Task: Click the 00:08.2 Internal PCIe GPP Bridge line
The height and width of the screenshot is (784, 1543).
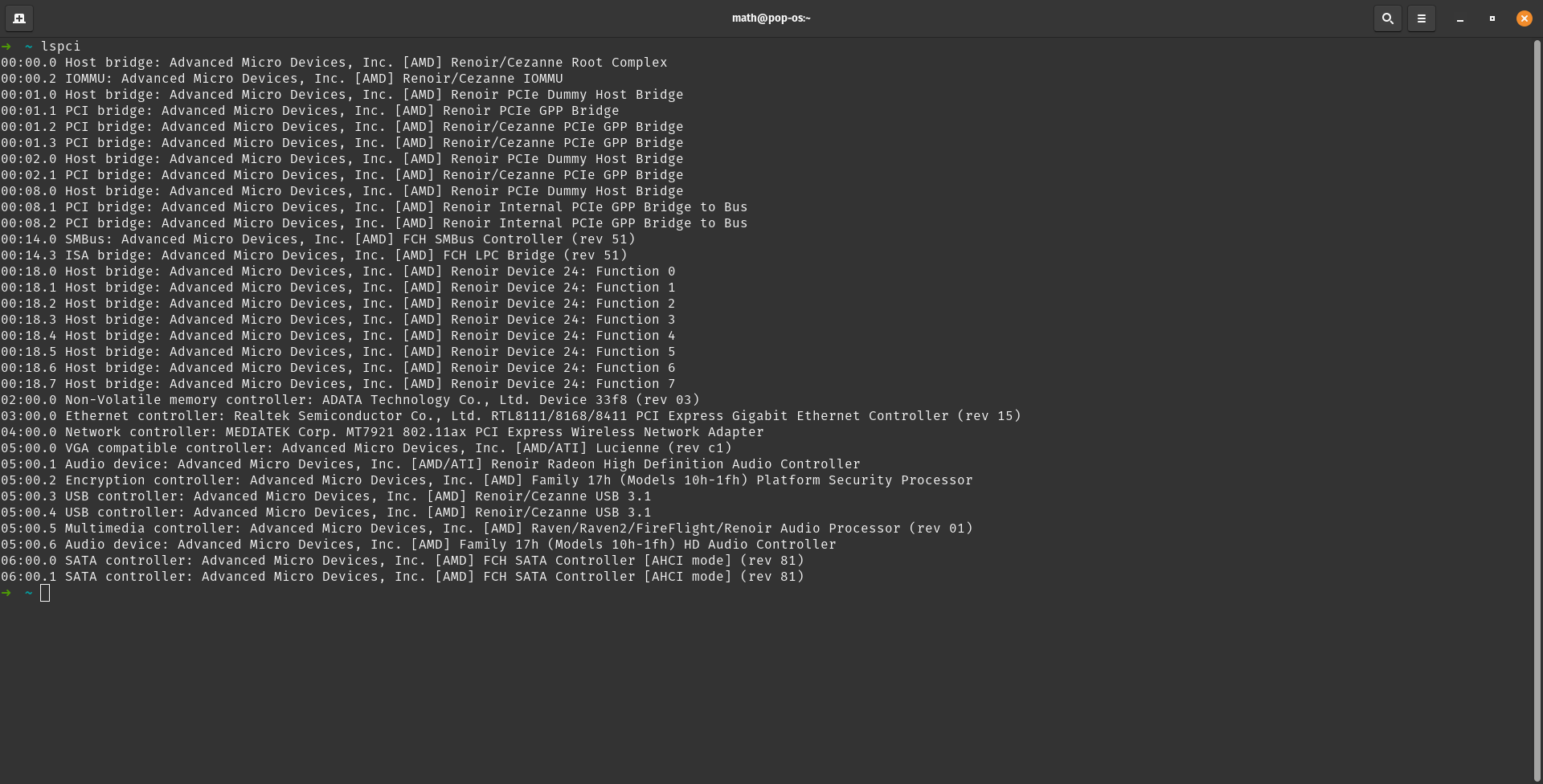Action: [374, 223]
